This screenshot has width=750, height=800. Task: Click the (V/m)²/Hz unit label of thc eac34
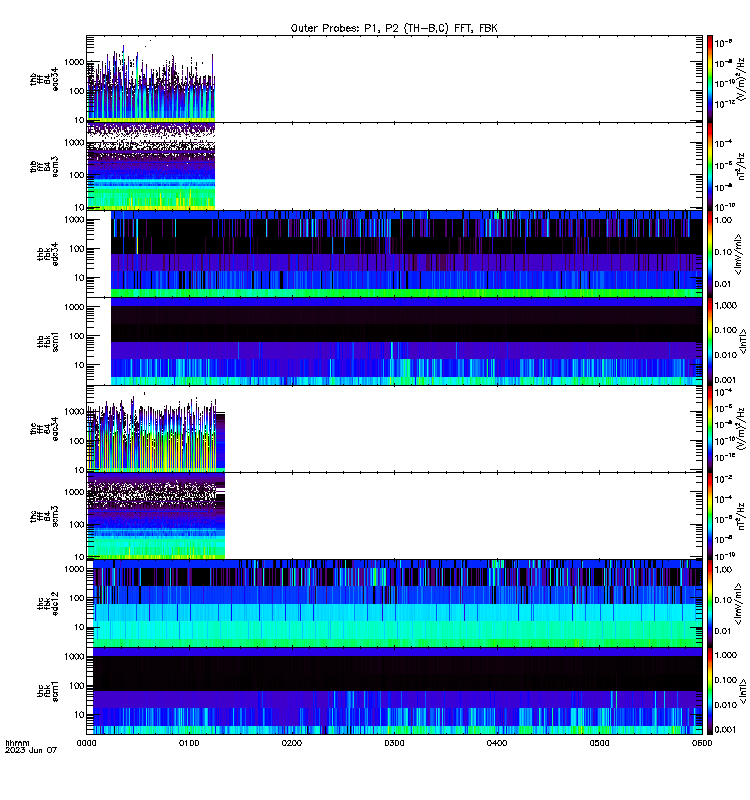[742, 429]
